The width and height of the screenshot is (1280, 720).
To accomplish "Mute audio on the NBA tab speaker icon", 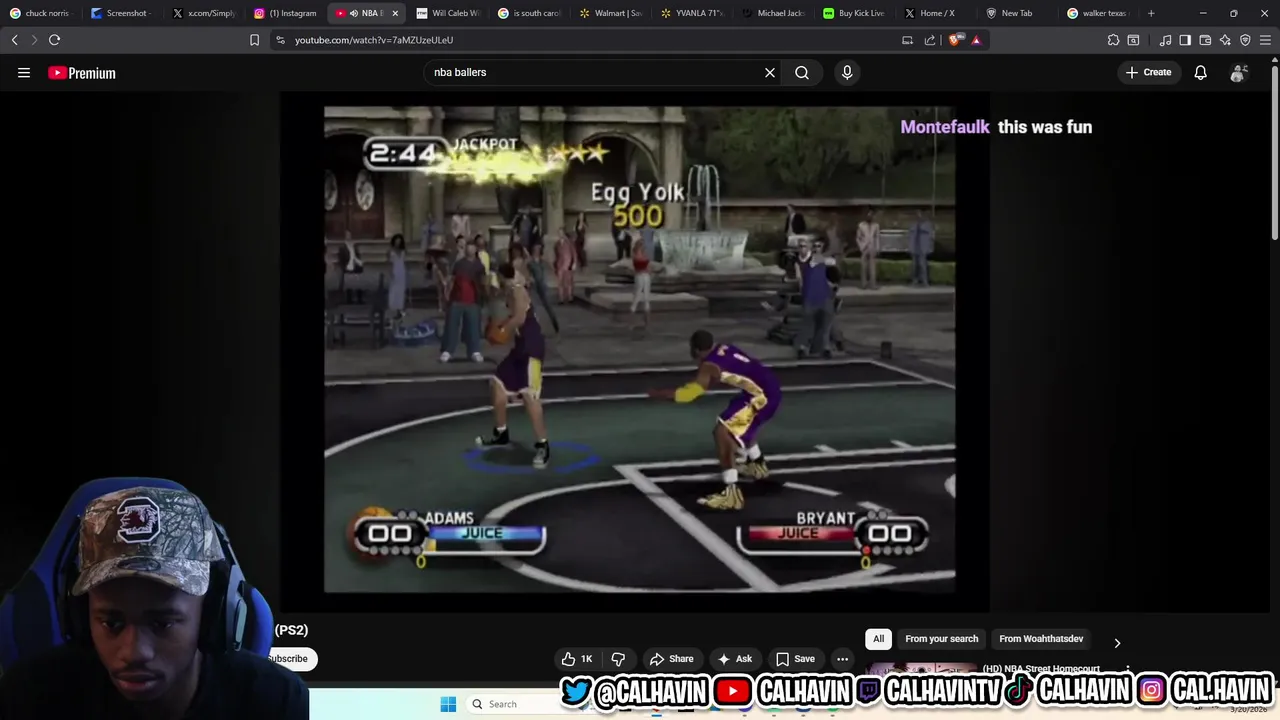I will tap(353, 13).
